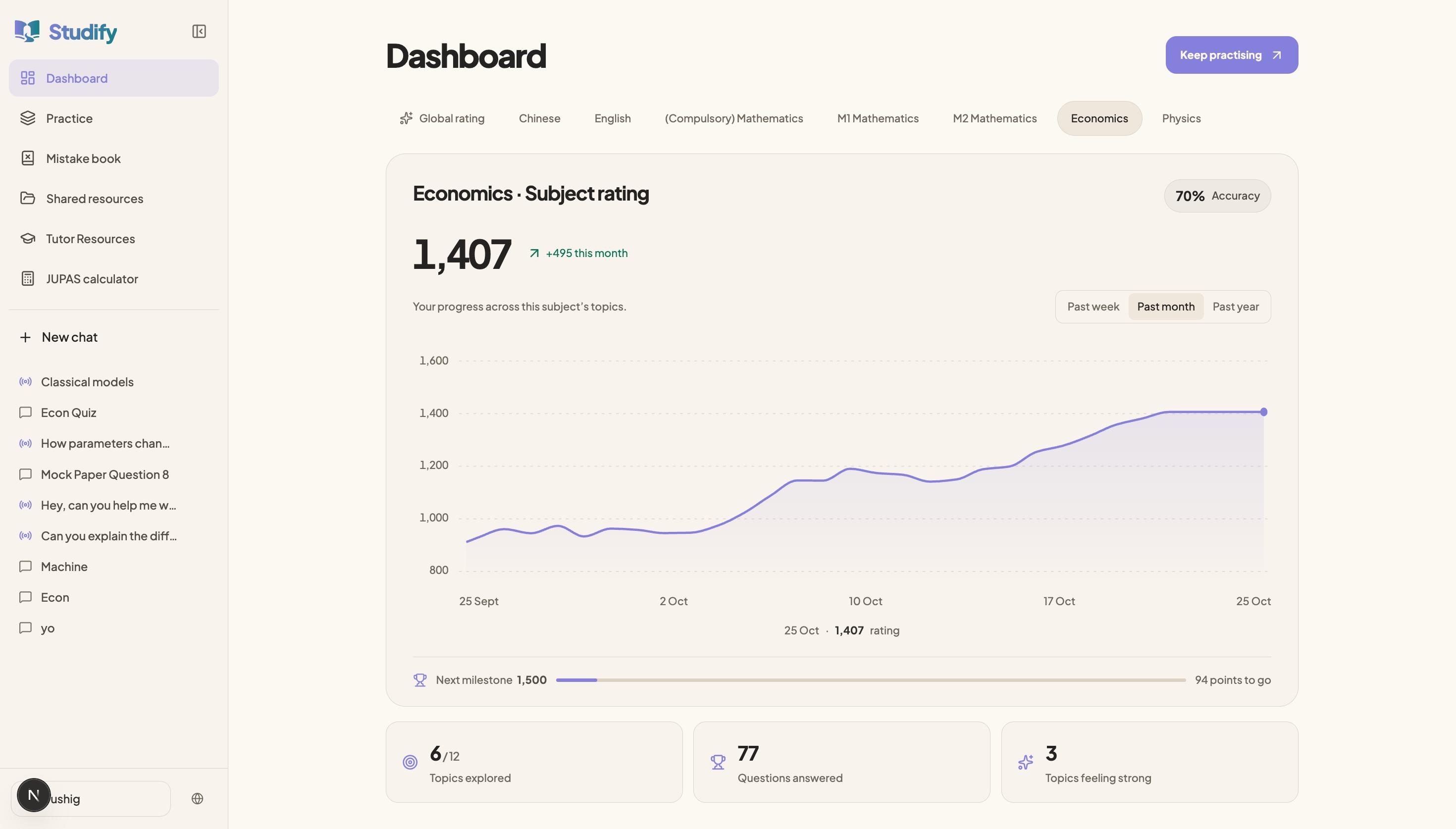Click the target icon in Topics explored card
Viewport: 1456px width, 829px height.
[x=410, y=762]
